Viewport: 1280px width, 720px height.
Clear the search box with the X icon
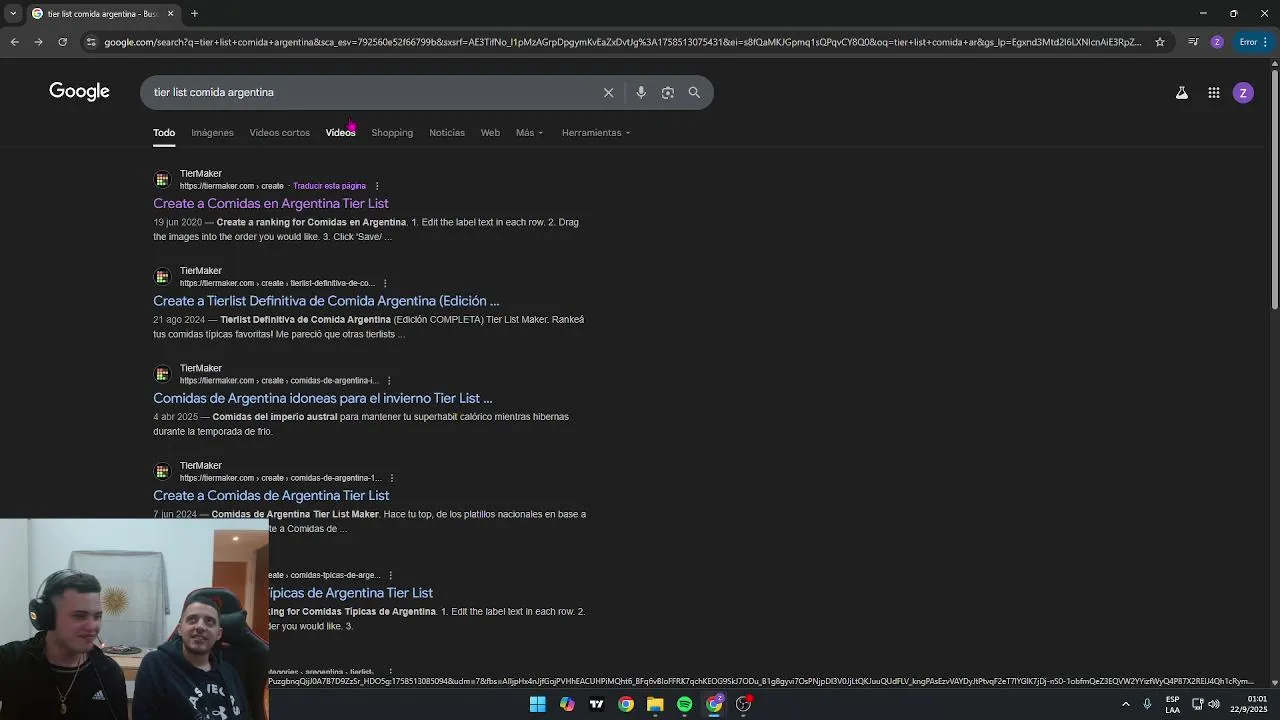click(x=608, y=92)
